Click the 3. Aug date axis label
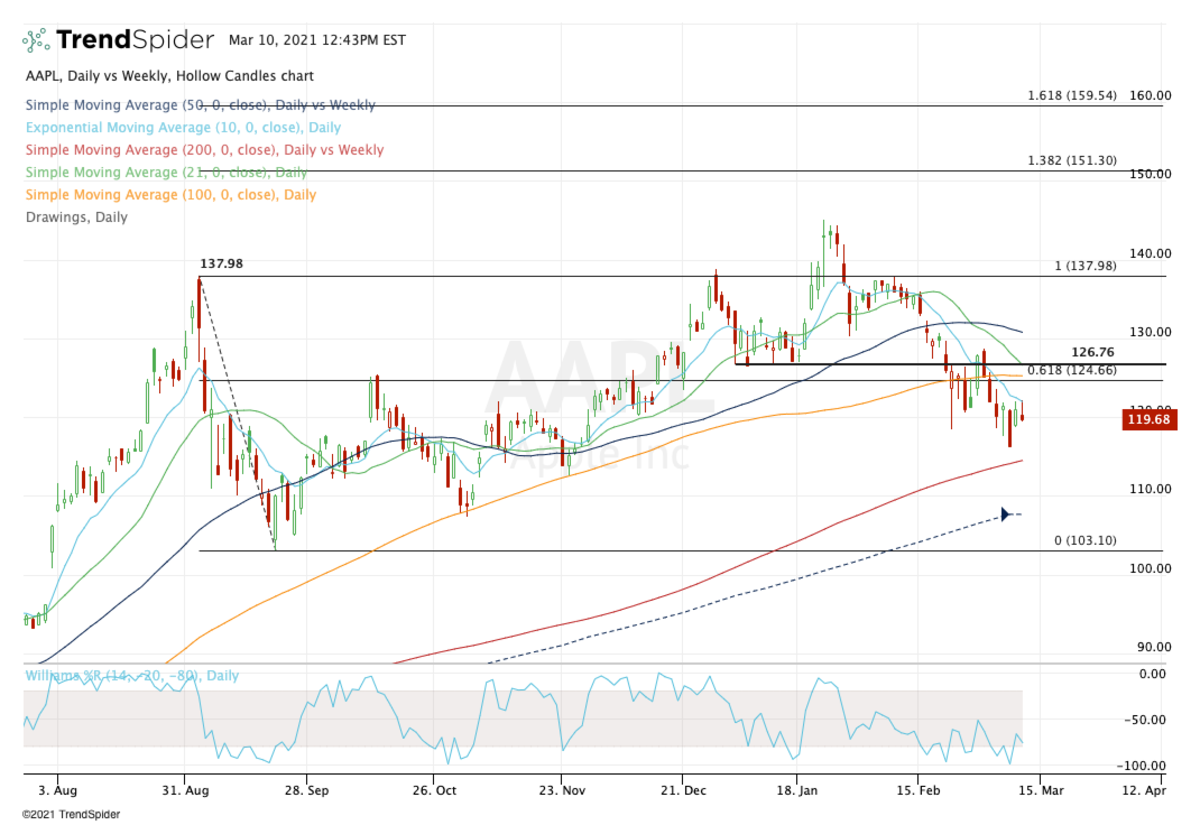1200x825 pixels. 58,788
